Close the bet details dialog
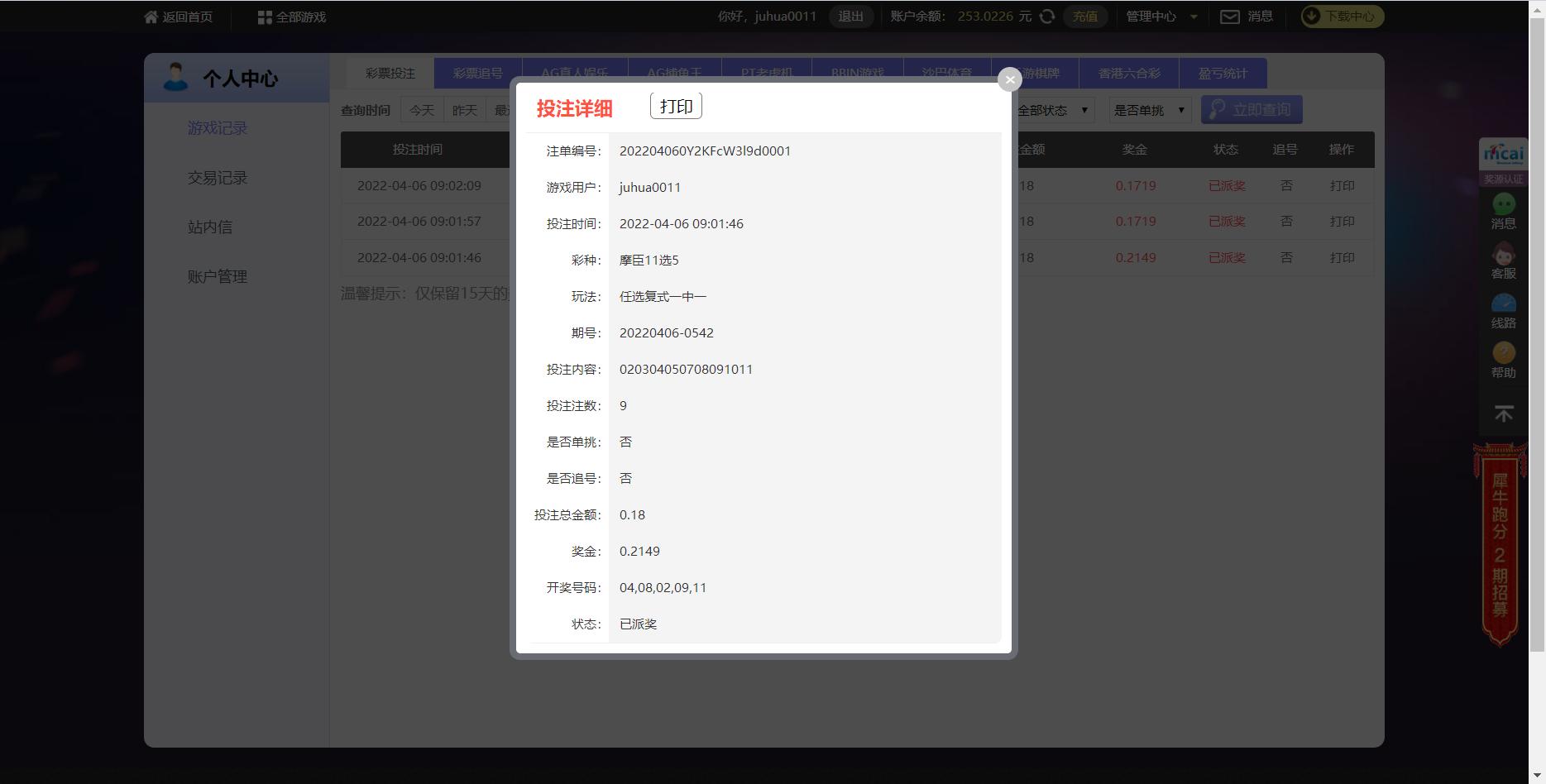1546x784 pixels. (1009, 79)
